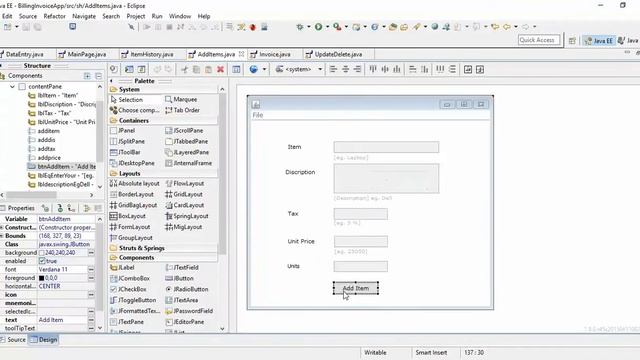Click the Structure tree horizontal scrollbar
The width and height of the screenshot is (640, 360).
click(x=31, y=195)
